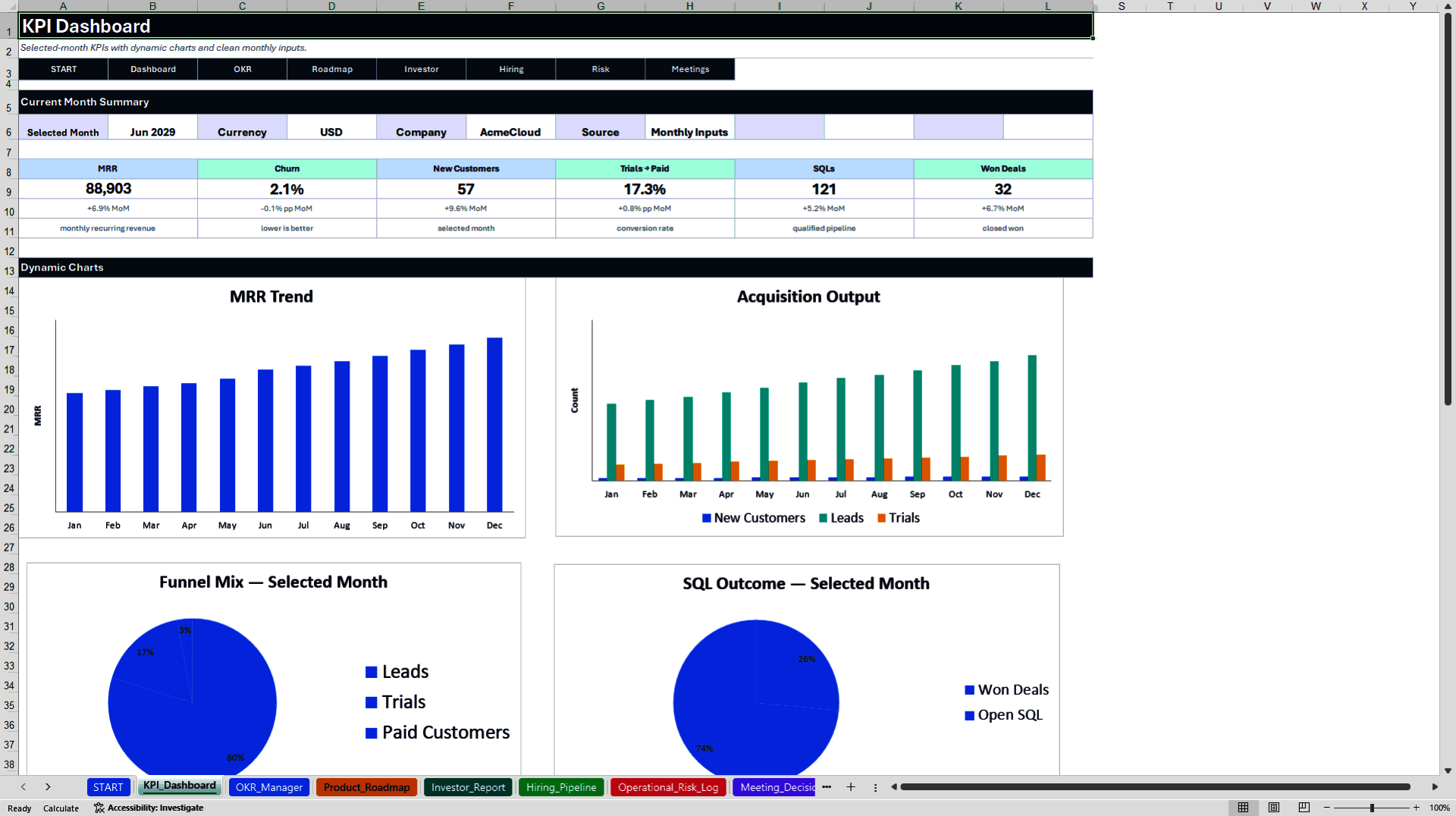
Task: Click the 100% zoom level
Action: coord(1439,808)
